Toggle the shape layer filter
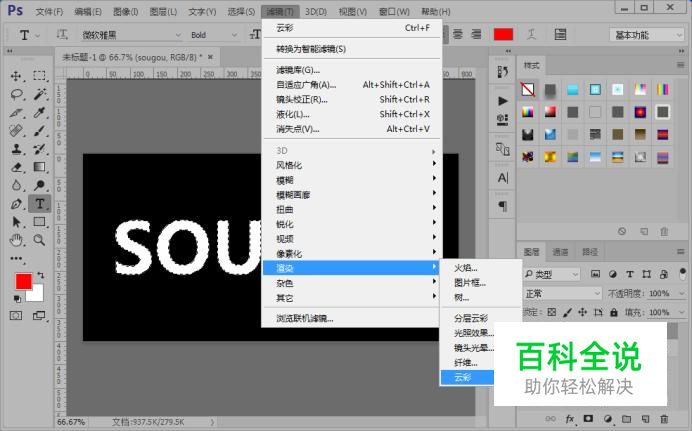This screenshot has width=692, height=431. (x=647, y=274)
